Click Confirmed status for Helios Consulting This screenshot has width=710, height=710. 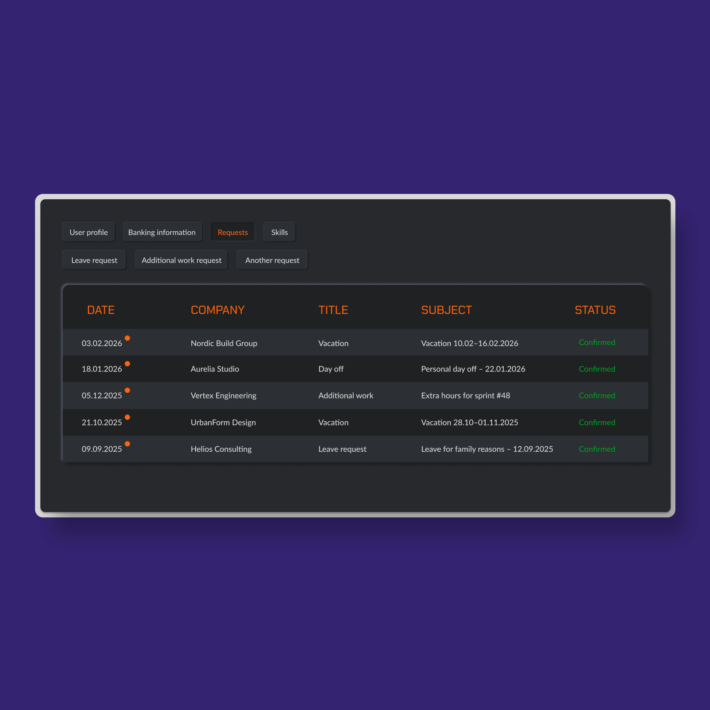(x=597, y=449)
